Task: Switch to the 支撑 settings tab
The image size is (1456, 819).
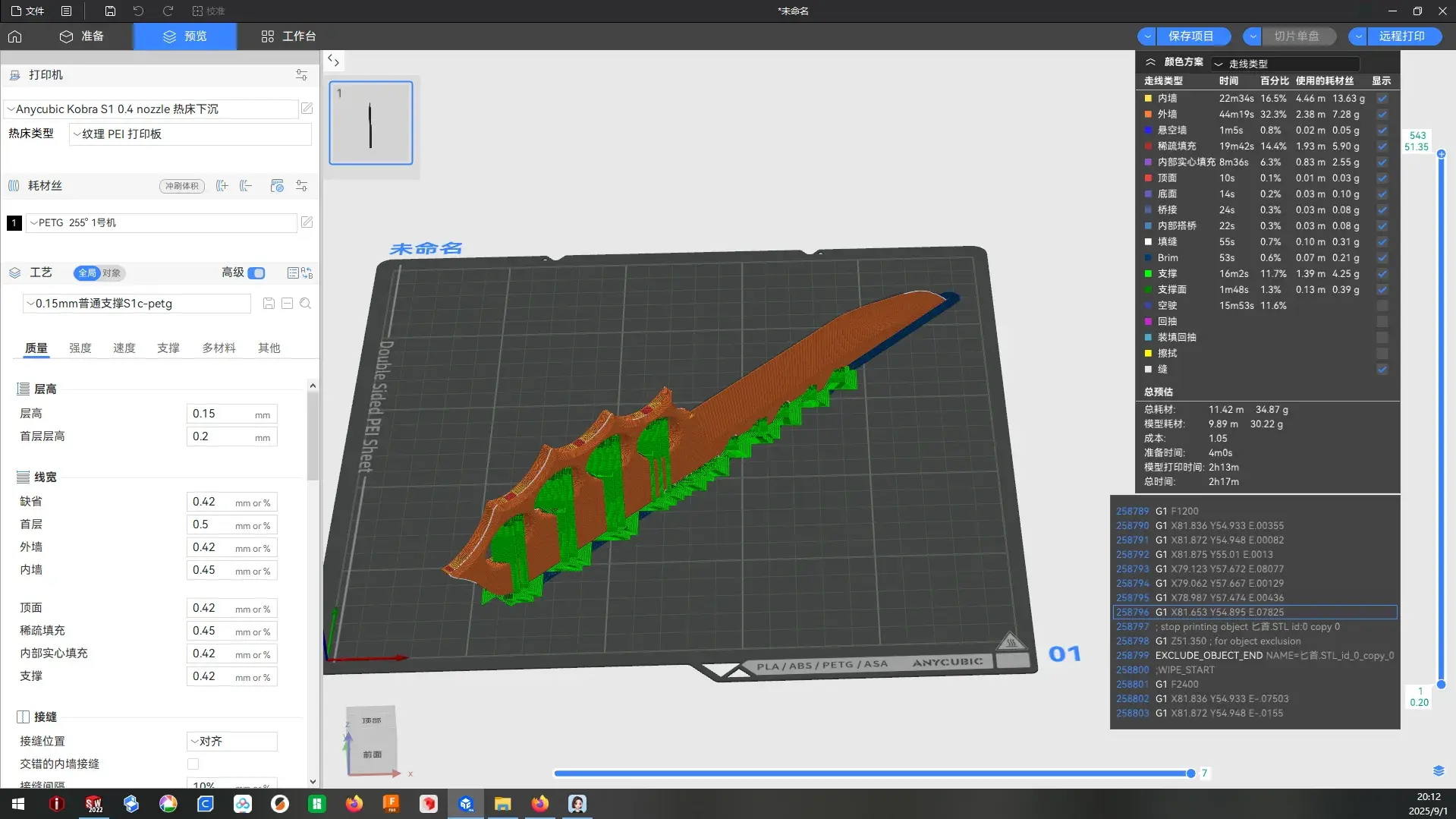Action: [x=168, y=348]
